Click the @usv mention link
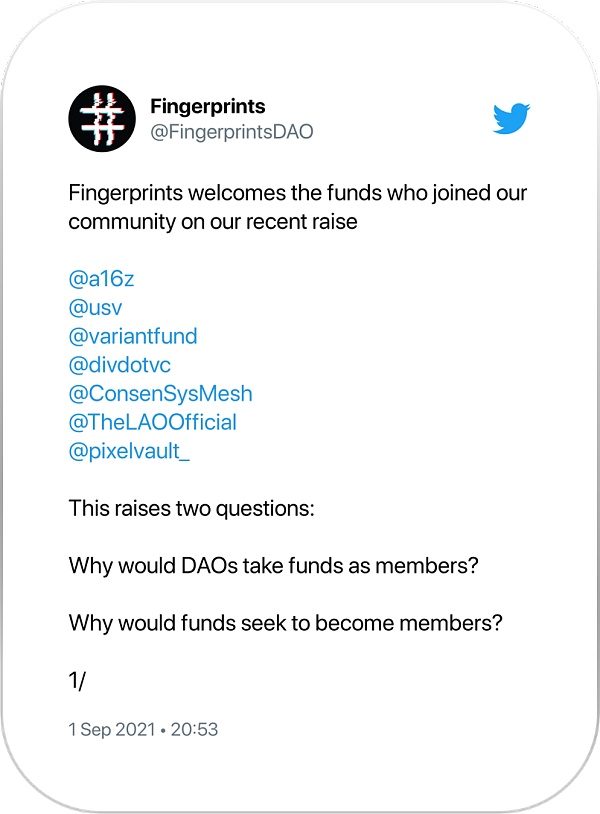The image size is (600, 814). pos(95,308)
